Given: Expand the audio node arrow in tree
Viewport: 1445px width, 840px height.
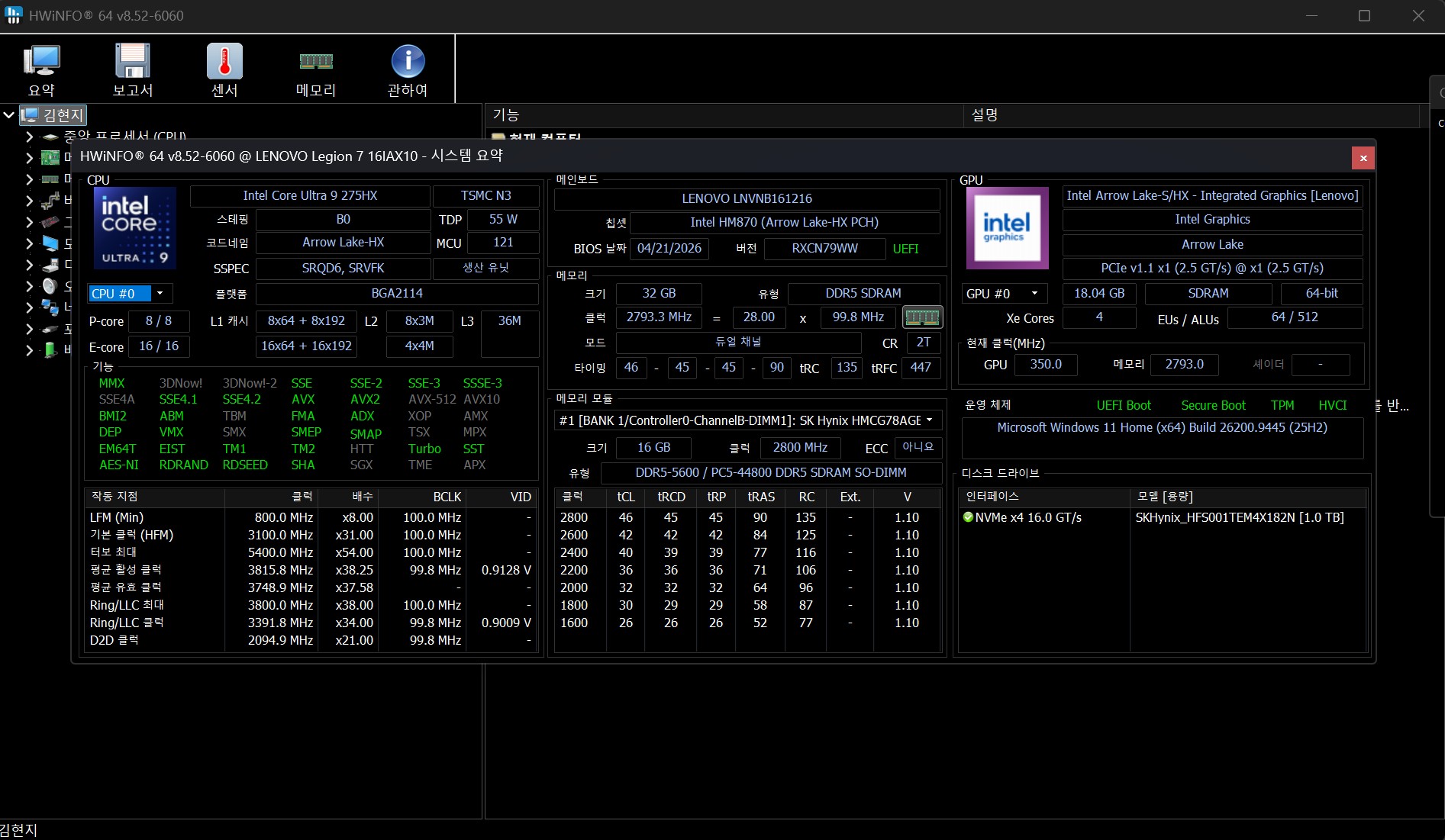Looking at the screenshot, I should [x=29, y=286].
